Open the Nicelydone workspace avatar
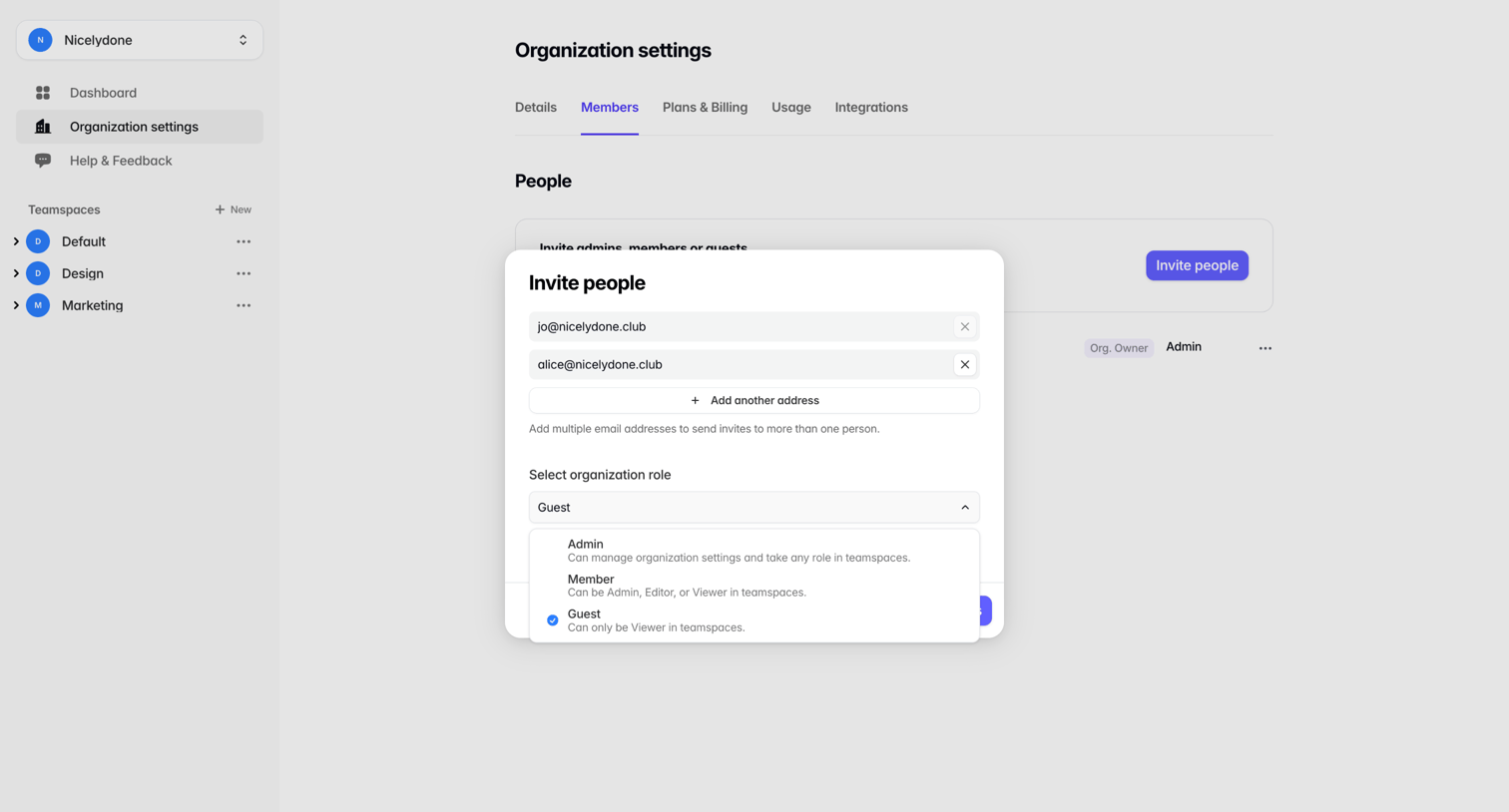 (40, 40)
